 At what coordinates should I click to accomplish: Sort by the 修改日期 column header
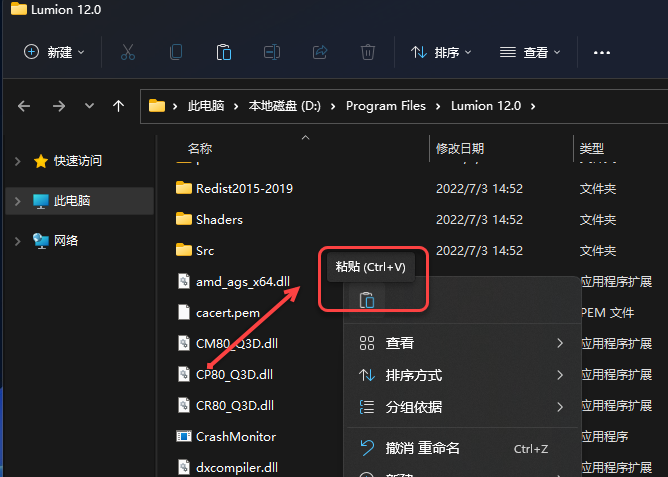(x=460, y=149)
